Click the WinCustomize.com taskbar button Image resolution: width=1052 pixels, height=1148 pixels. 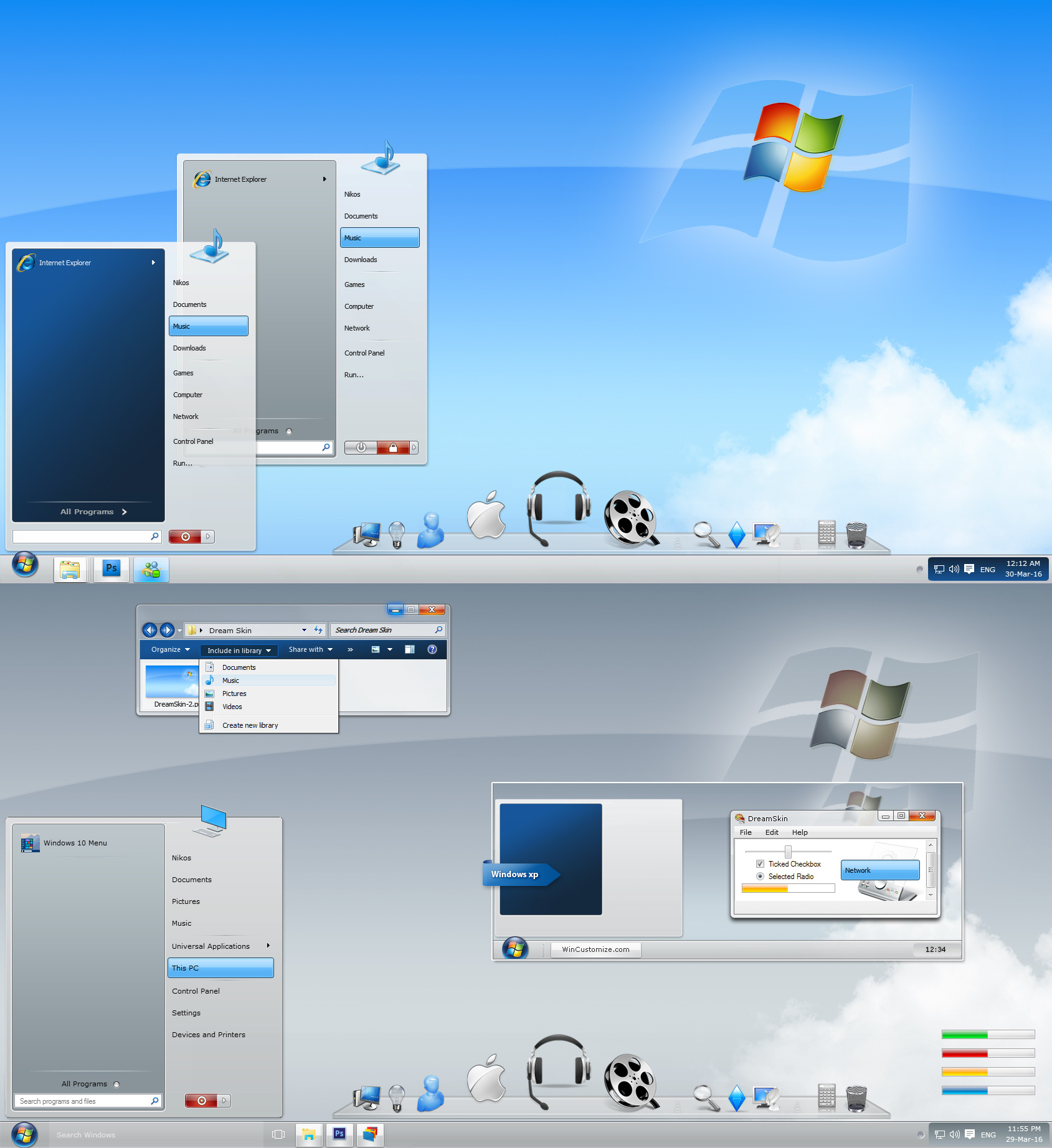(595, 949)
